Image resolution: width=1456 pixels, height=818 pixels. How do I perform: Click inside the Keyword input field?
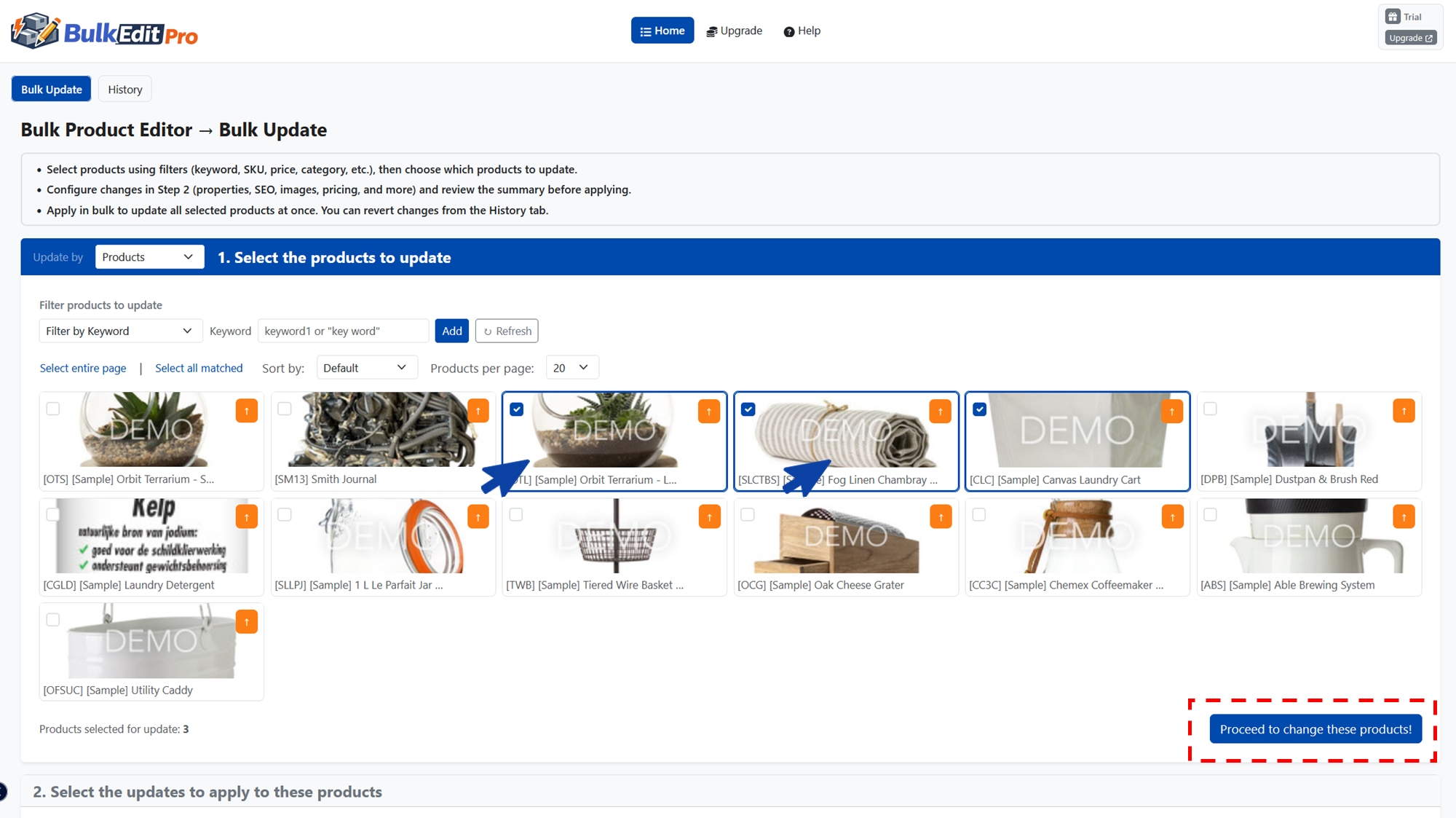pyautogui.click(x=343, y=331)
